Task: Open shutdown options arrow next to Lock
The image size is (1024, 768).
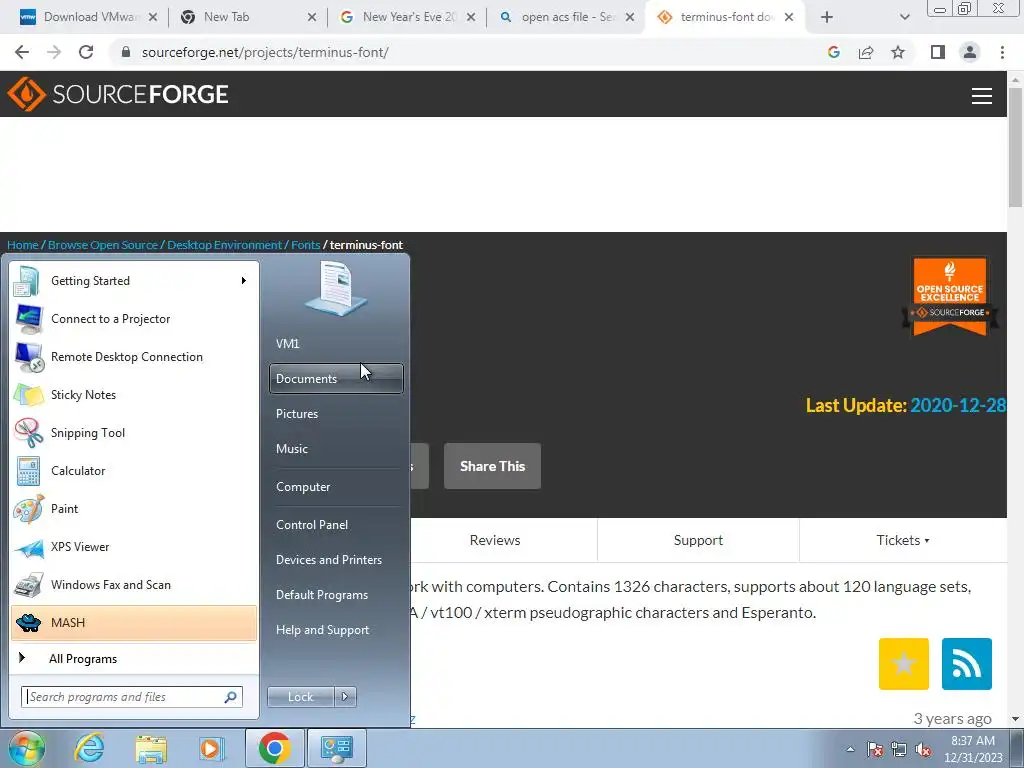Action: click(x=345, y=697)
